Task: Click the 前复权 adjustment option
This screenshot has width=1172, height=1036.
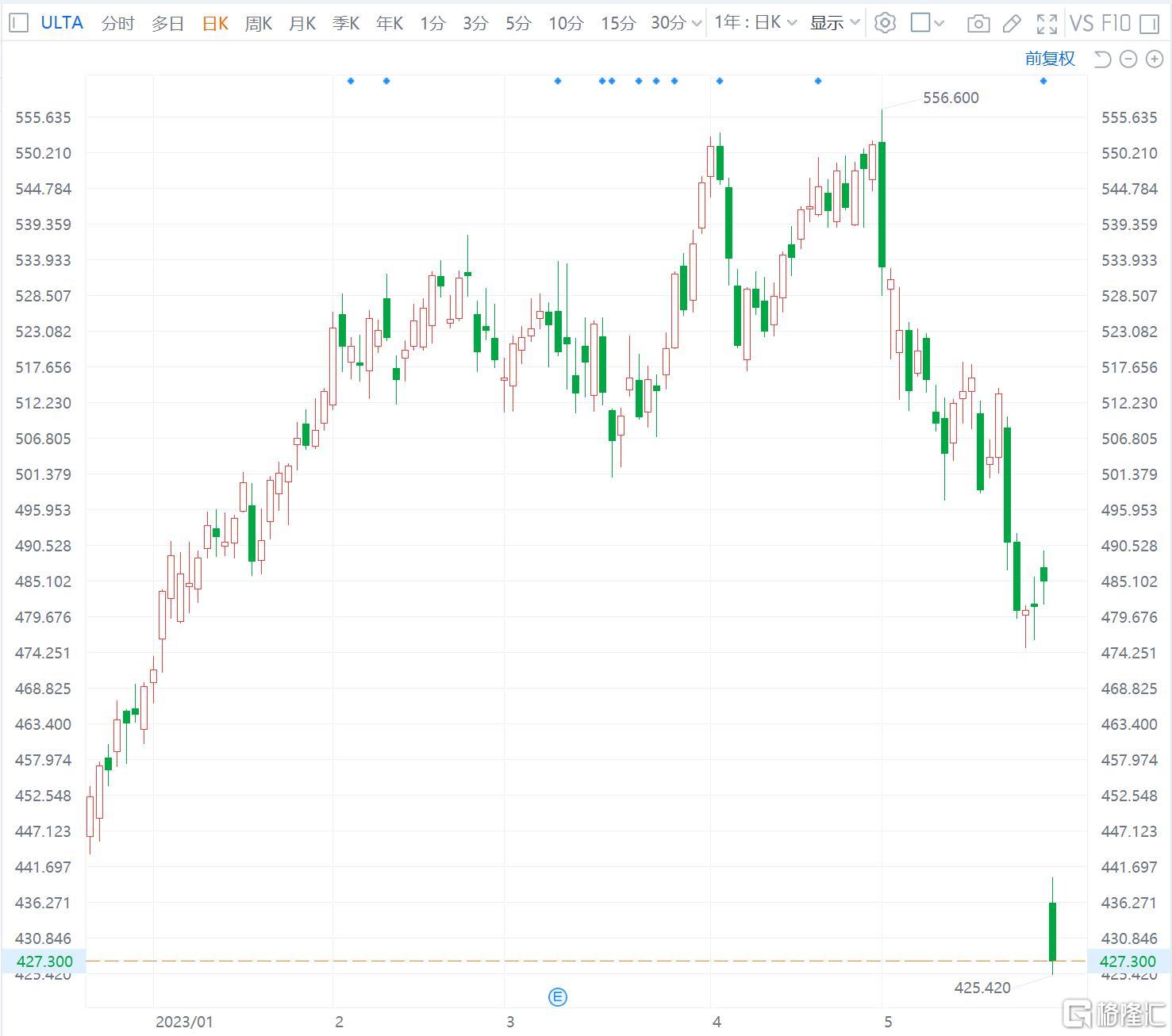Action: pos(1049,59)
